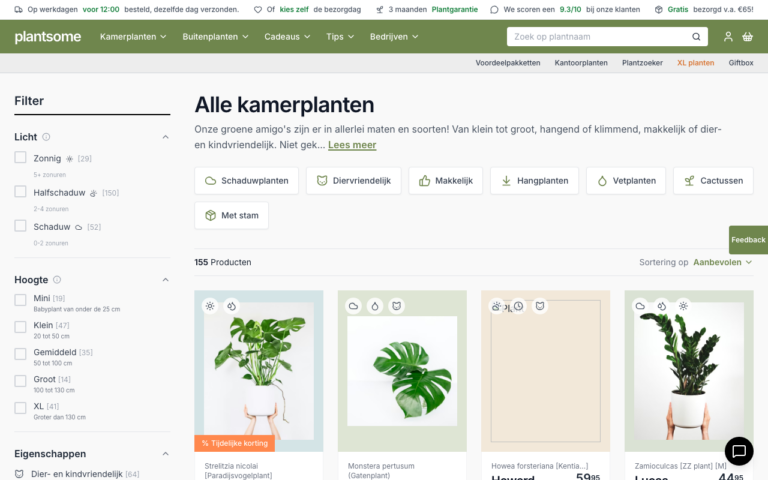The image size is (768, 480).
Task: Click the speech bubble icon near 9.3/10 rating
Action: pyautogui.click(x=494, y=9)
